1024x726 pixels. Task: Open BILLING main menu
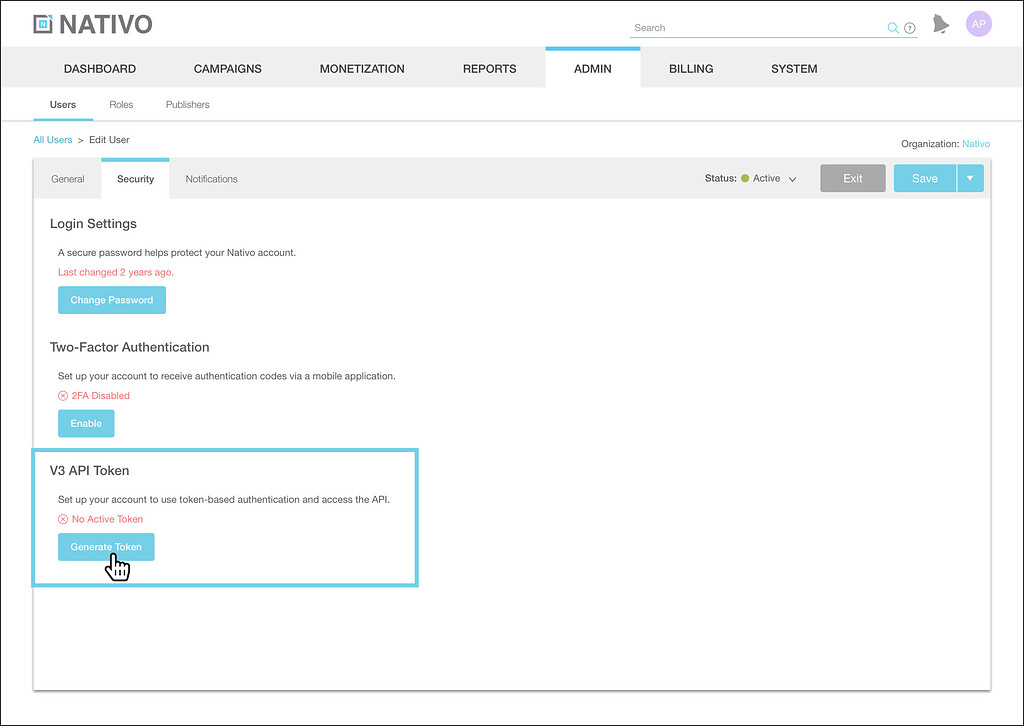click(x=691, y=69)
